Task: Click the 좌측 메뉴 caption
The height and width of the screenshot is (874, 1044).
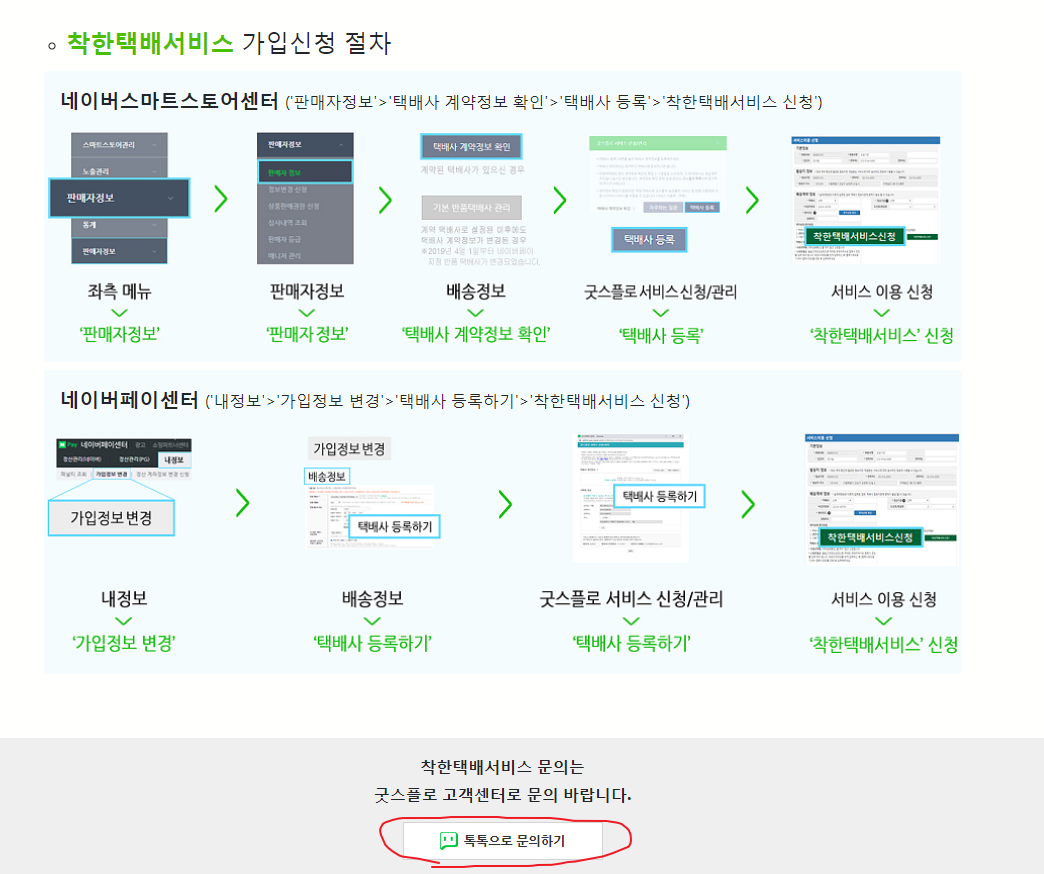Action: (119, 292)
